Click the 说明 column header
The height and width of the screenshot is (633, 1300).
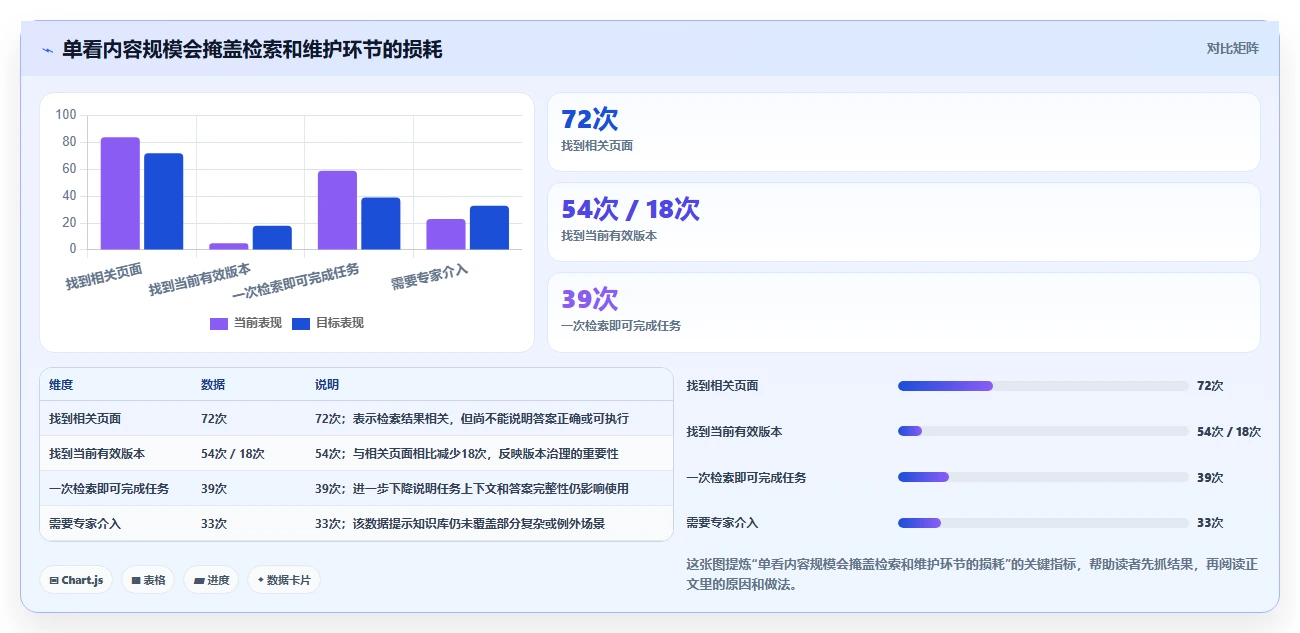click(x=327, y=385)
